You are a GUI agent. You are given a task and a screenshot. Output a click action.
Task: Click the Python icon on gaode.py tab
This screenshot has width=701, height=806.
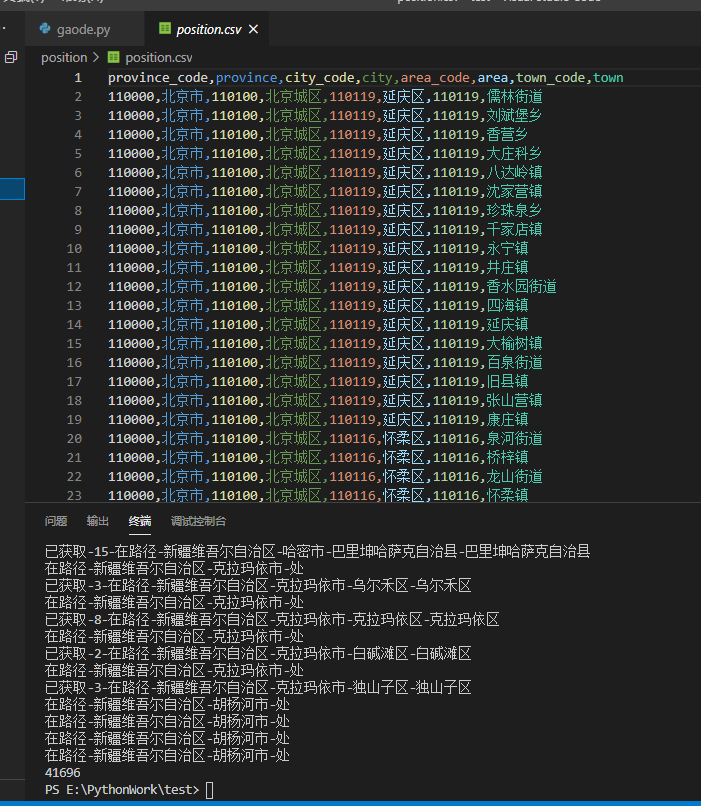tap(45, 29)
